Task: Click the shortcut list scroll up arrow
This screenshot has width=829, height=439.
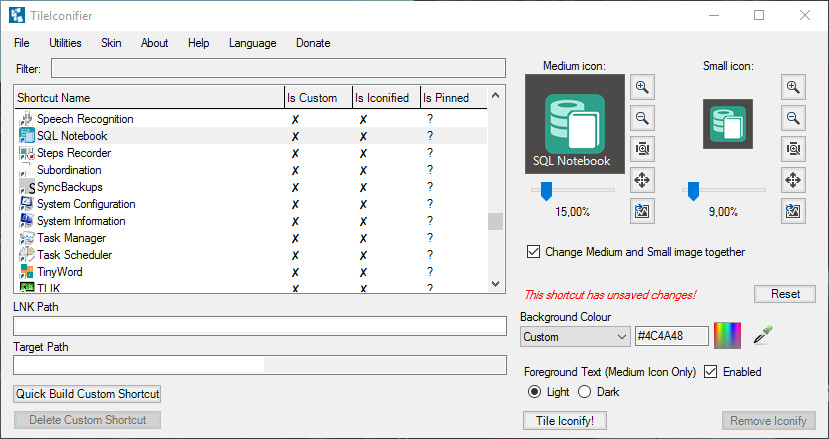Action: click(x=495, y=96)
